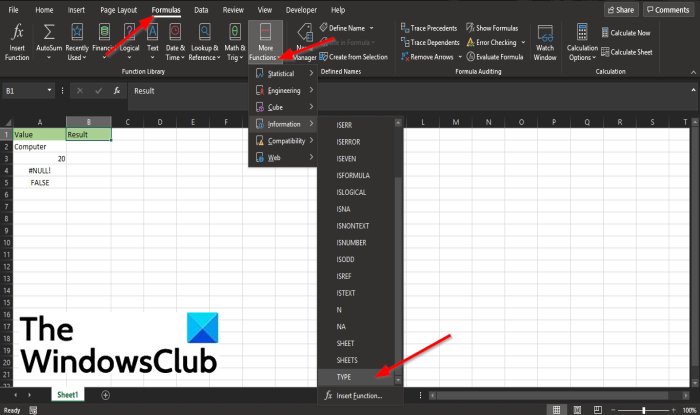The height and width of the screenshot is (415, 700).
Task: Expand the Engineering submenu
Action: [x=283, y=90]
